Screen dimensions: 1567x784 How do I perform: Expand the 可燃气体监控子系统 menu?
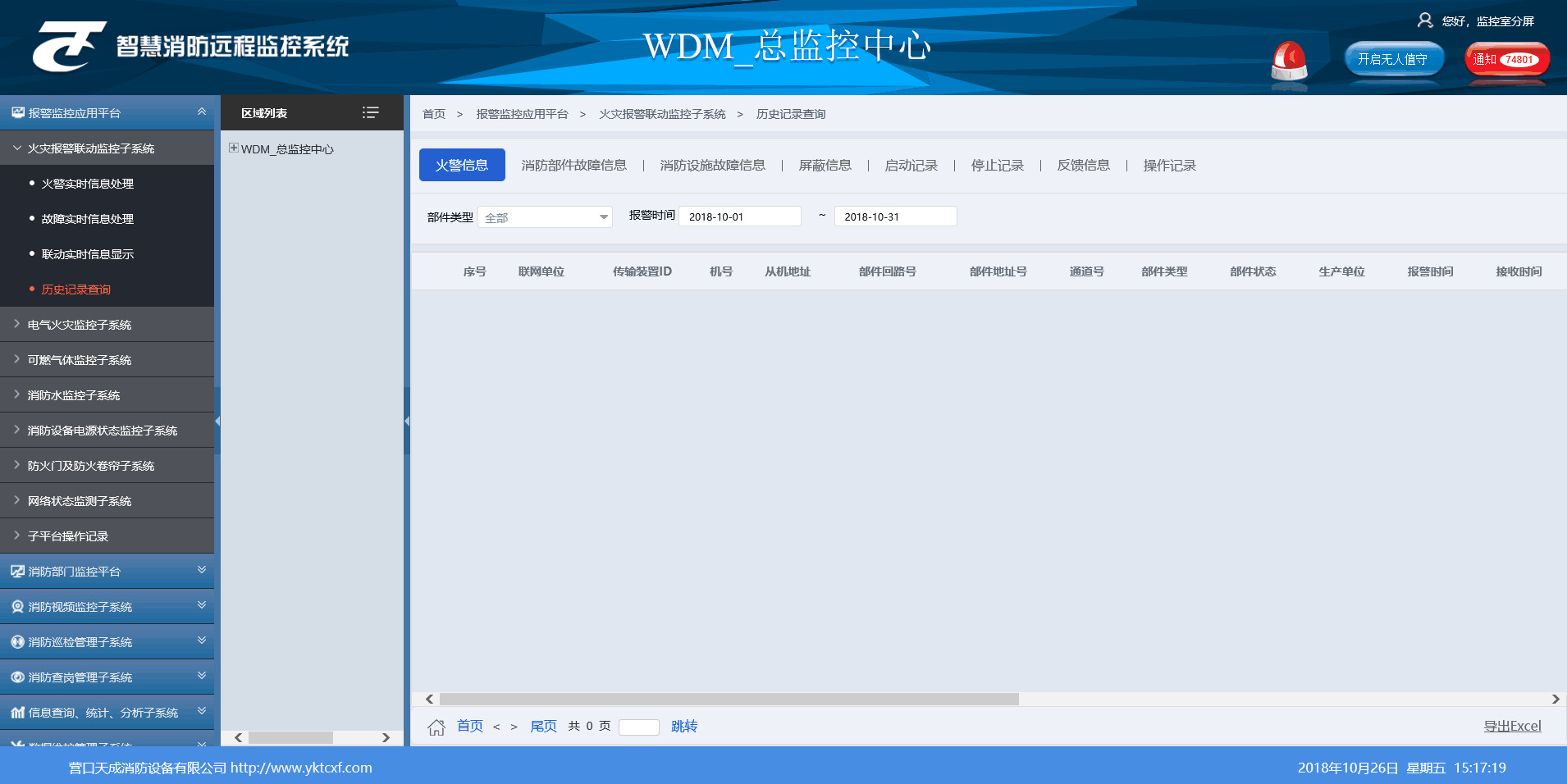tap(16, 359)
